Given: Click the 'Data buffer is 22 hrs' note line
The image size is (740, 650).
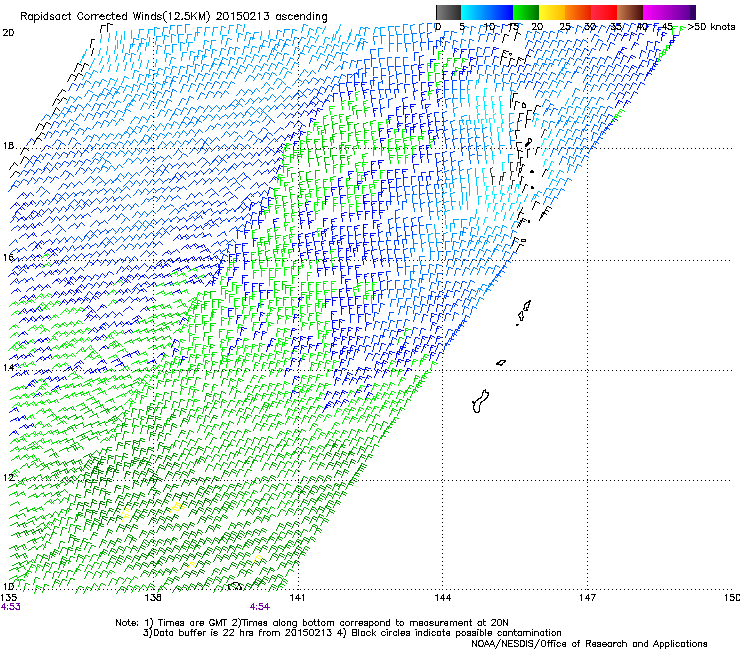Looking at the screenshot, I should 352,633.
